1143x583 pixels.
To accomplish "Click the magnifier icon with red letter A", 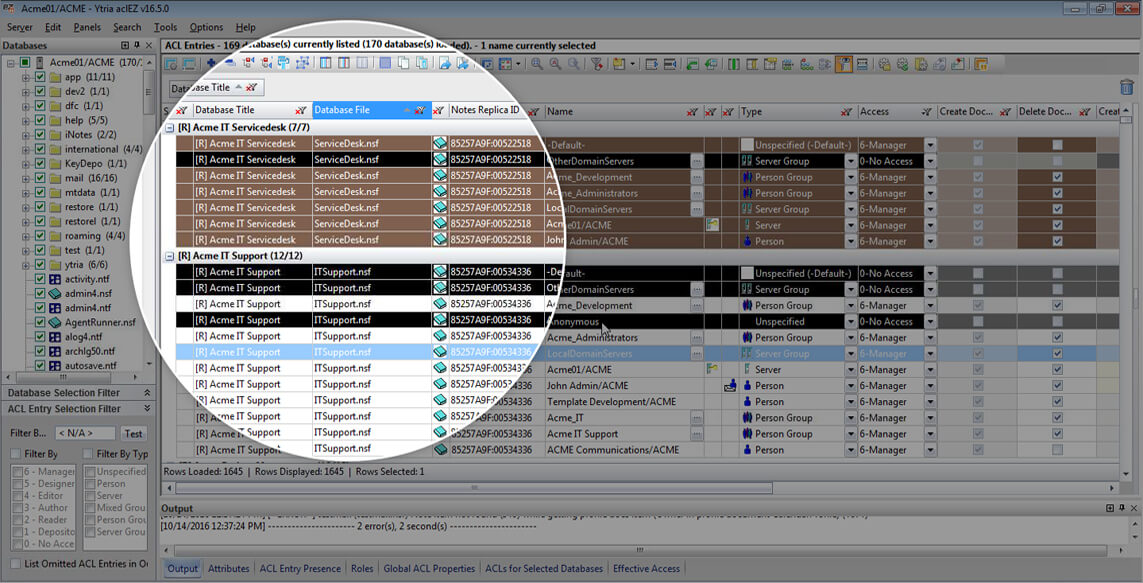I will [x=555, y=64].
